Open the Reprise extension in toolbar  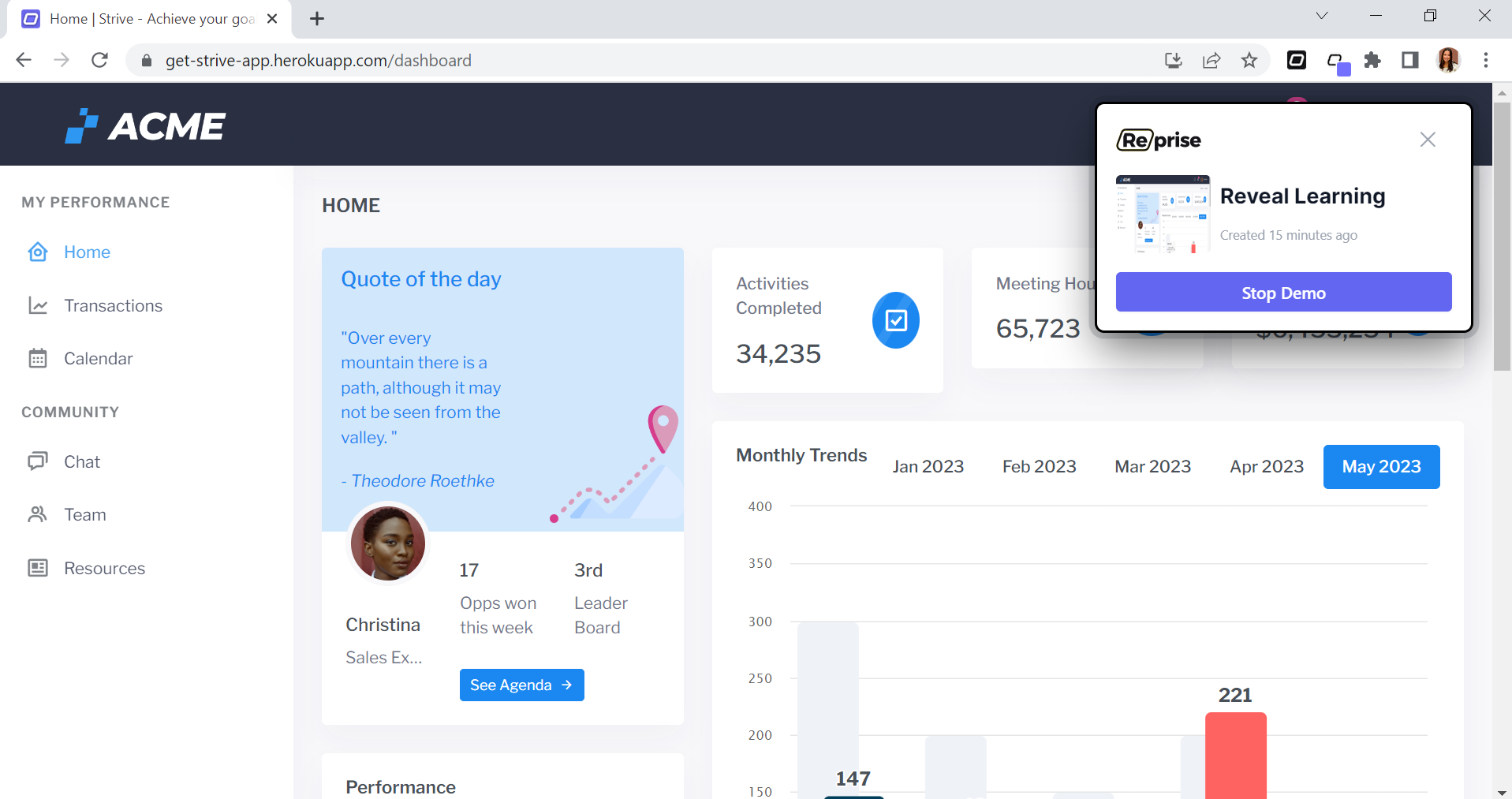coord(1297,61)
